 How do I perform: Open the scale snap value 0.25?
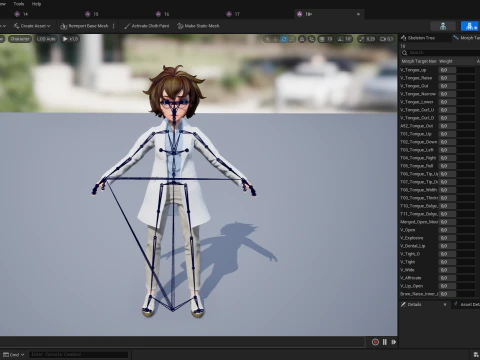coord(370,39)
